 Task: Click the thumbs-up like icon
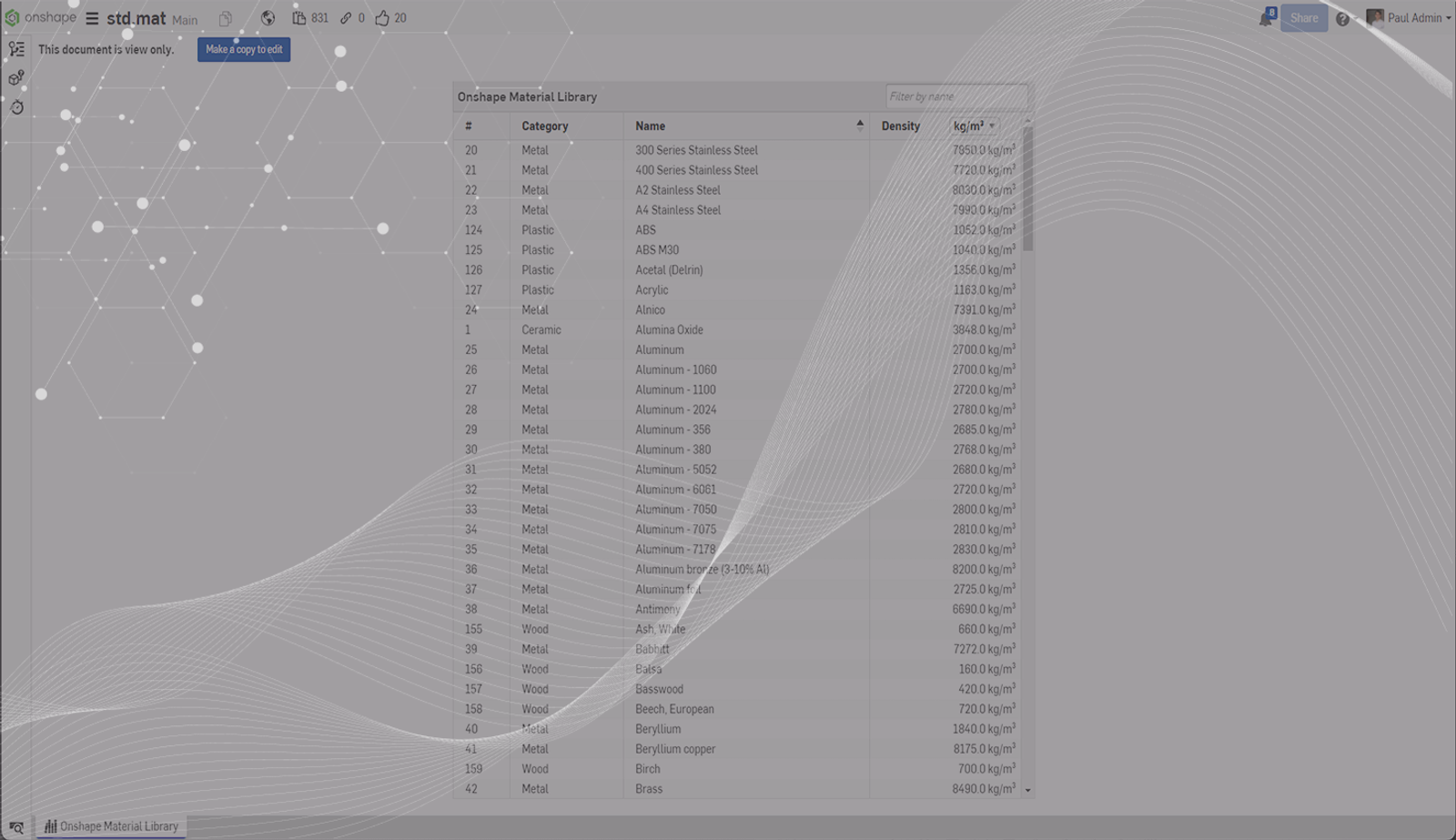click(382, 18)
